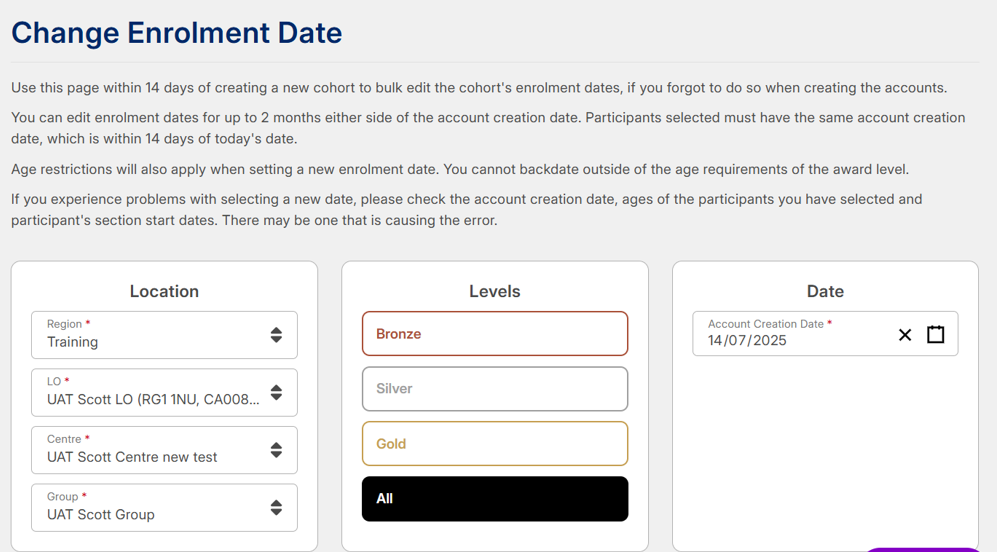Click the Centre field arrows icon

point(276,451)
